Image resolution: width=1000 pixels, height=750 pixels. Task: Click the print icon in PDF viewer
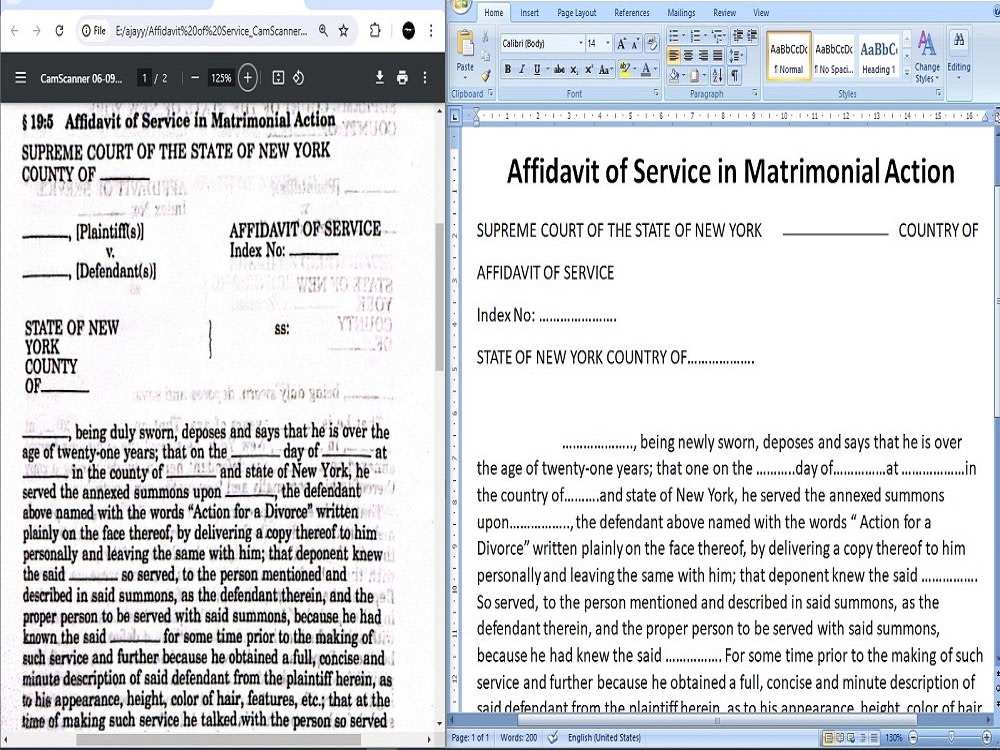pos(402,78)
